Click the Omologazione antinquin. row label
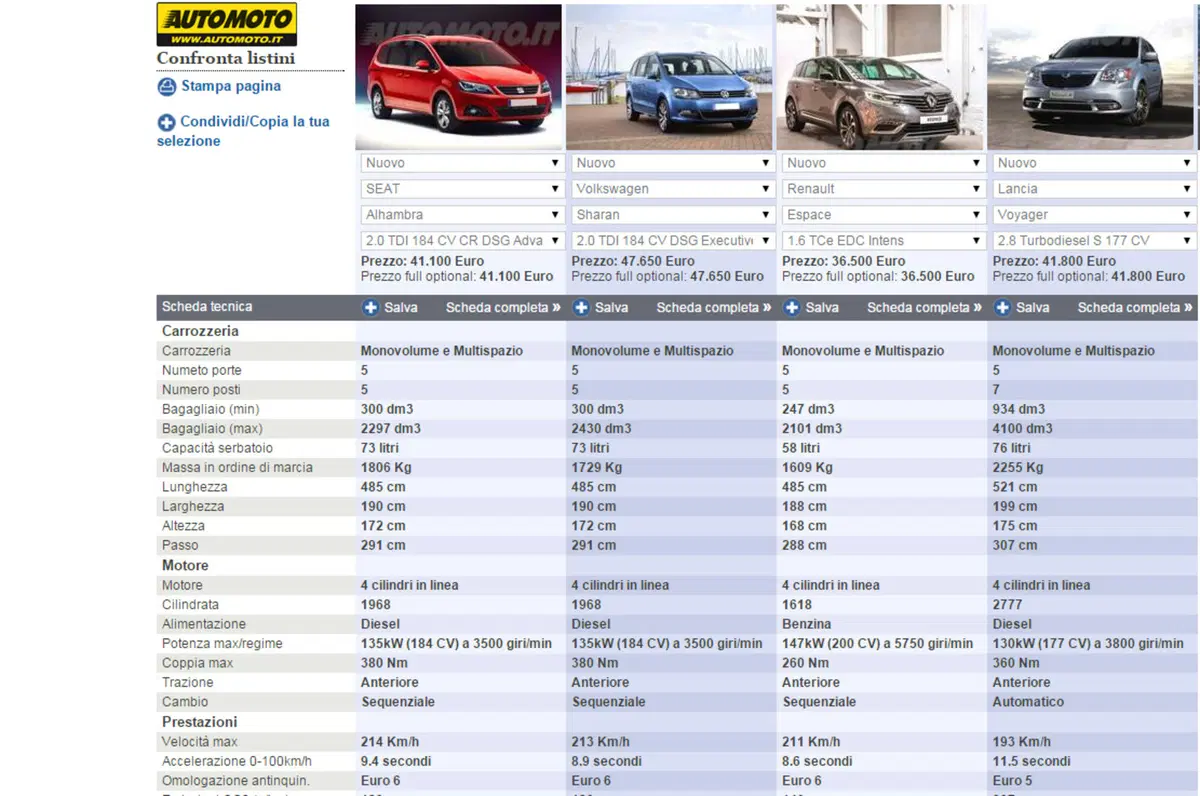Viewport: 1200px width, 796px height. 236,781
